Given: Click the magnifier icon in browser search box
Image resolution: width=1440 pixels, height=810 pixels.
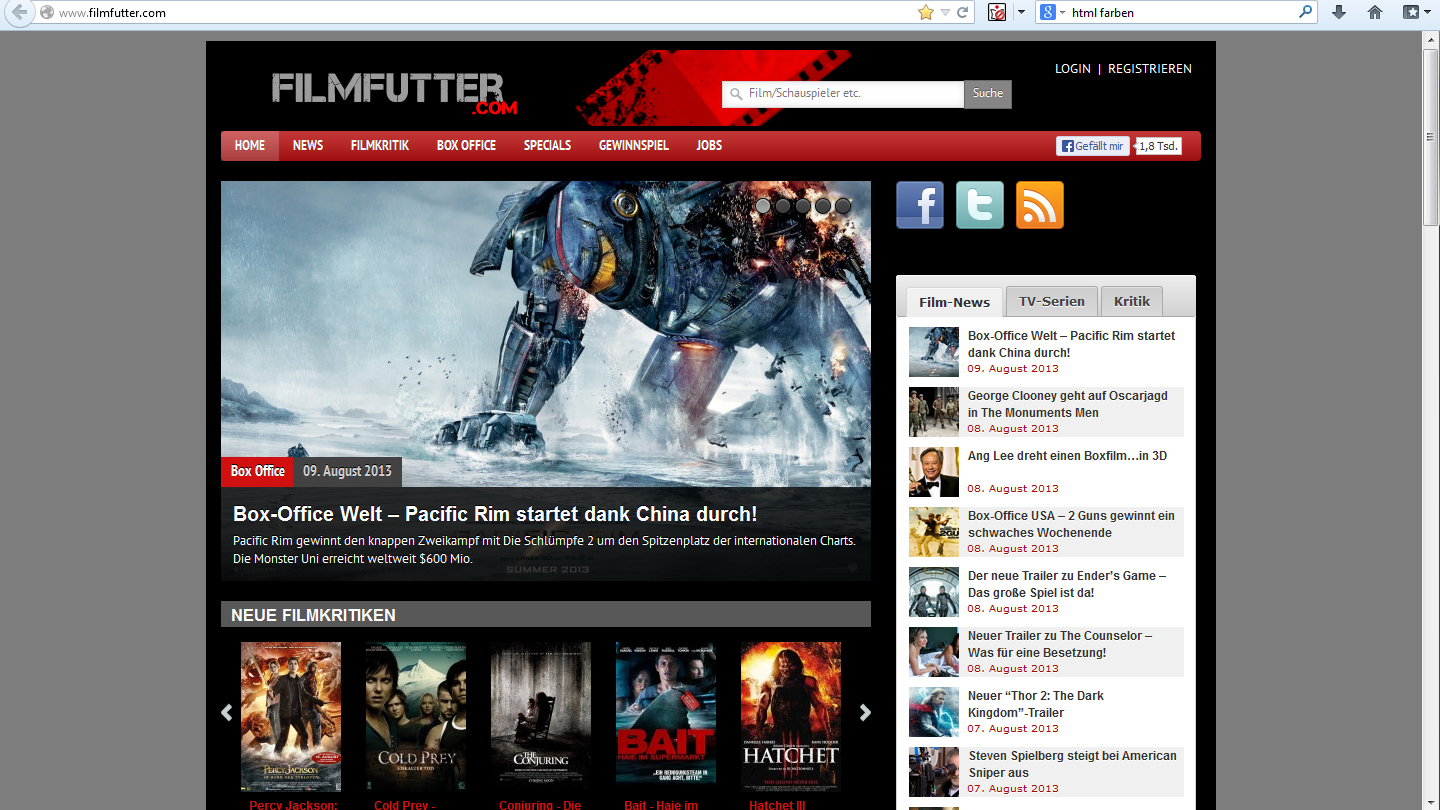Looking at the screenshot, I should coord(1306,13).
